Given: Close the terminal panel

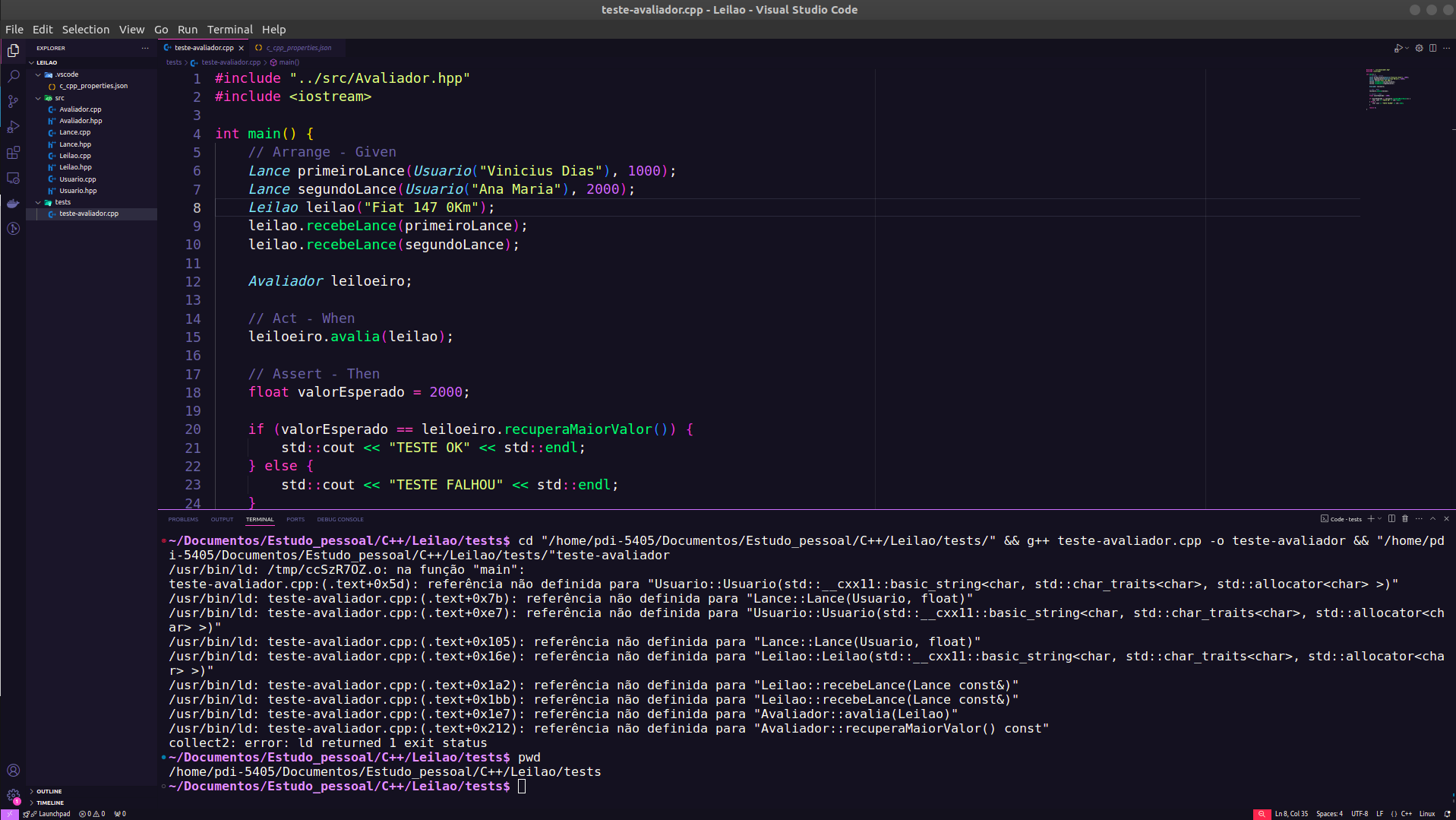Looking at the screenshot, I should point(1446,519).
